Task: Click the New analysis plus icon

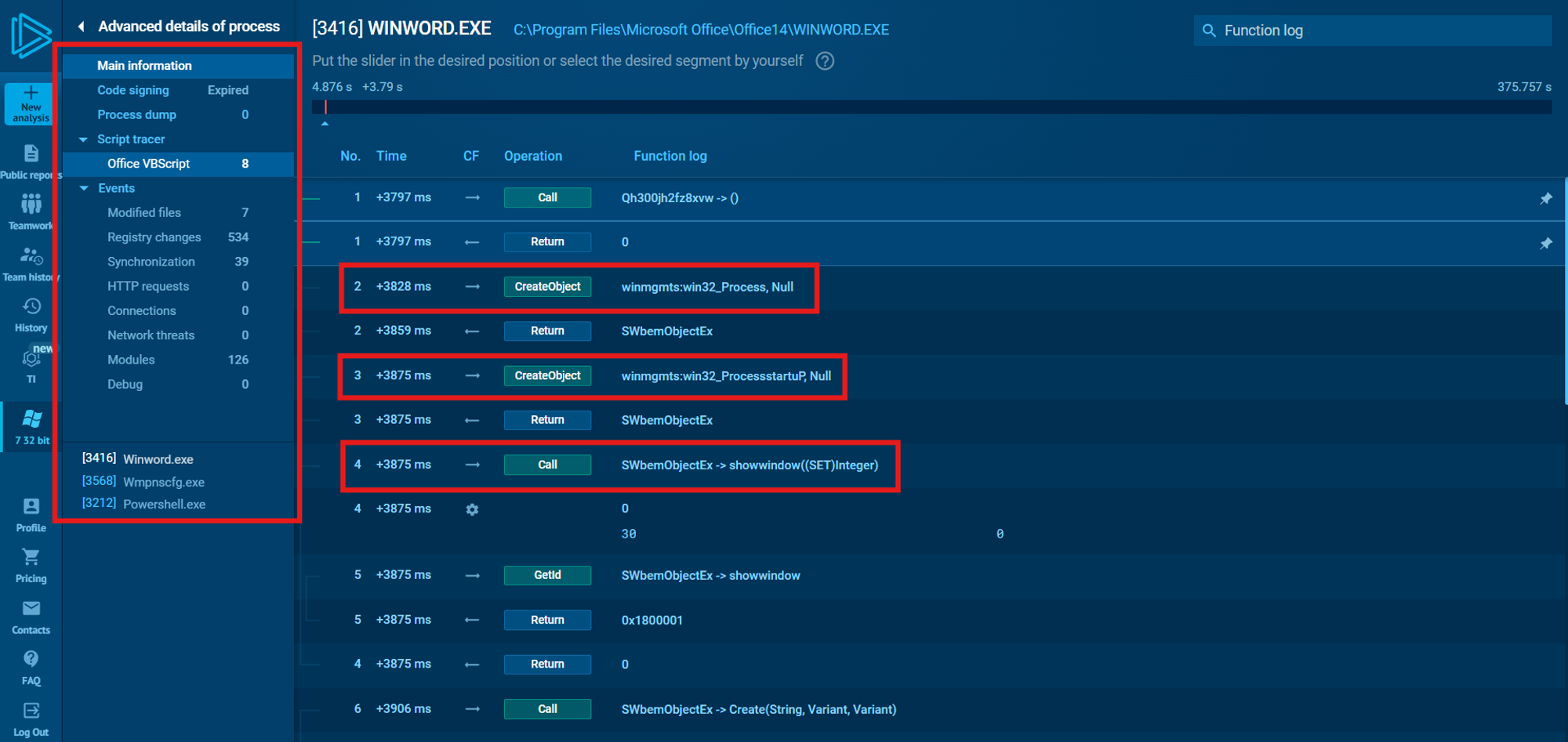Action: (x=31, y=93)
